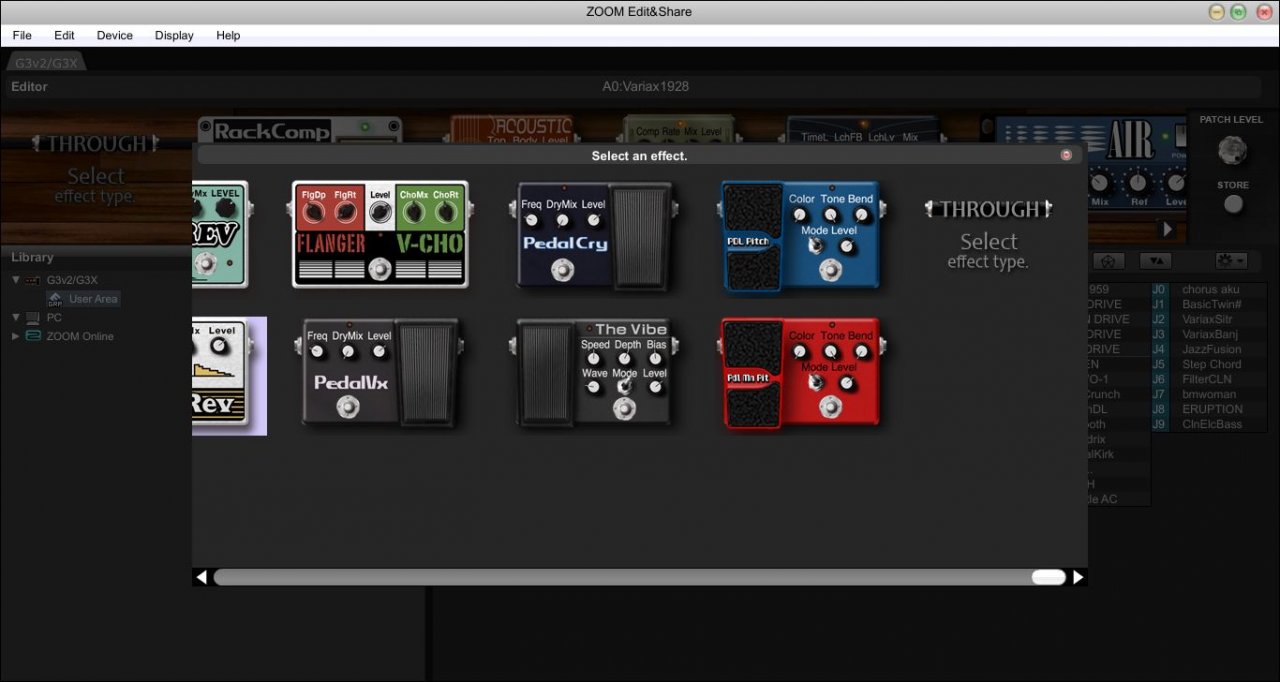
Task: Click the Freq knob on the PedalCry pedal
Action: pos(531,220)
